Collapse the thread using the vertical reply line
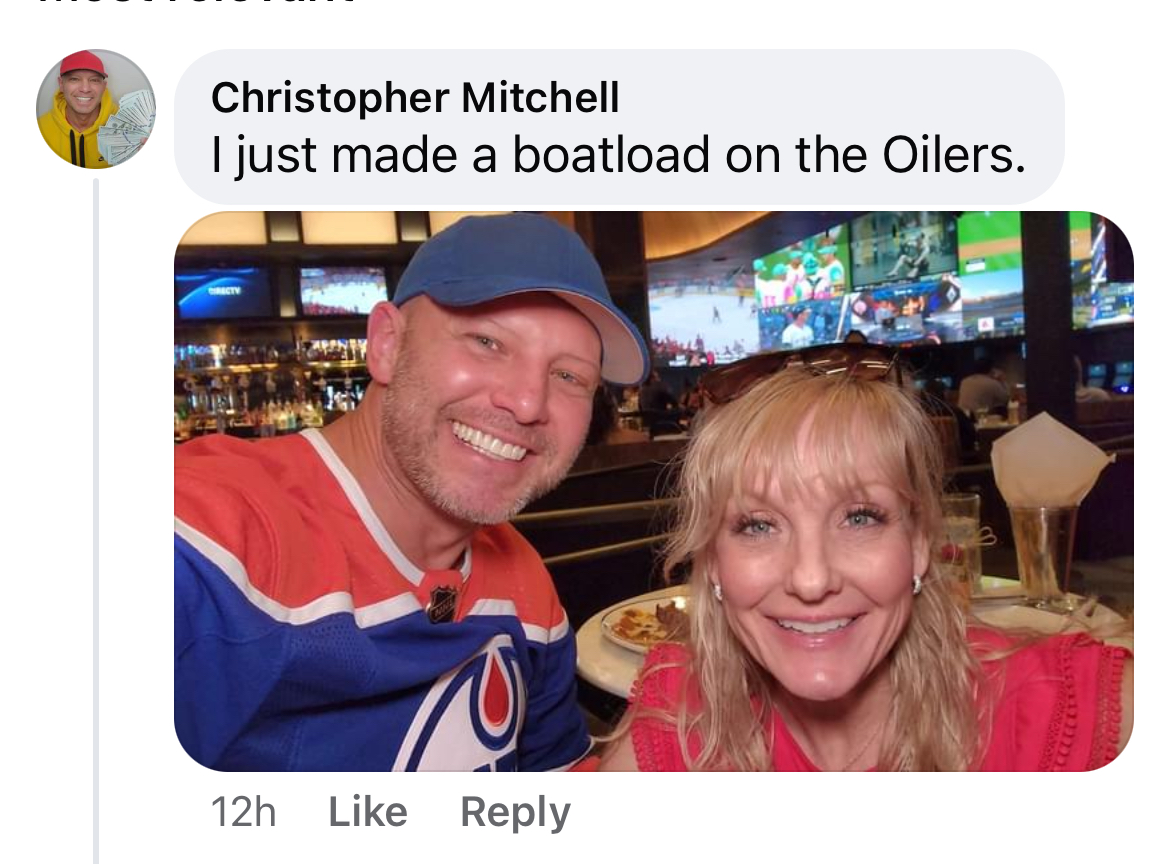1170x864 pixels. 96,521
